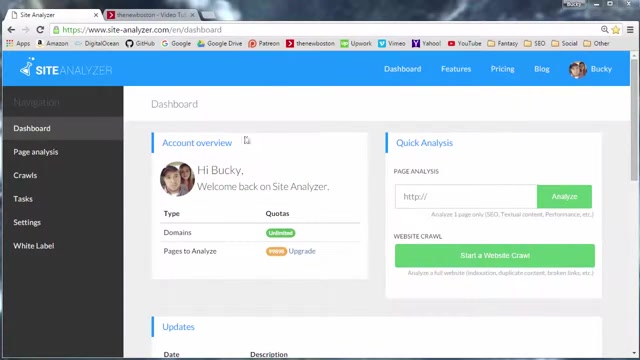This screenshot has height=360, width=640.
Task: Click the browser forward arrow
Action: tap(25, 30)
